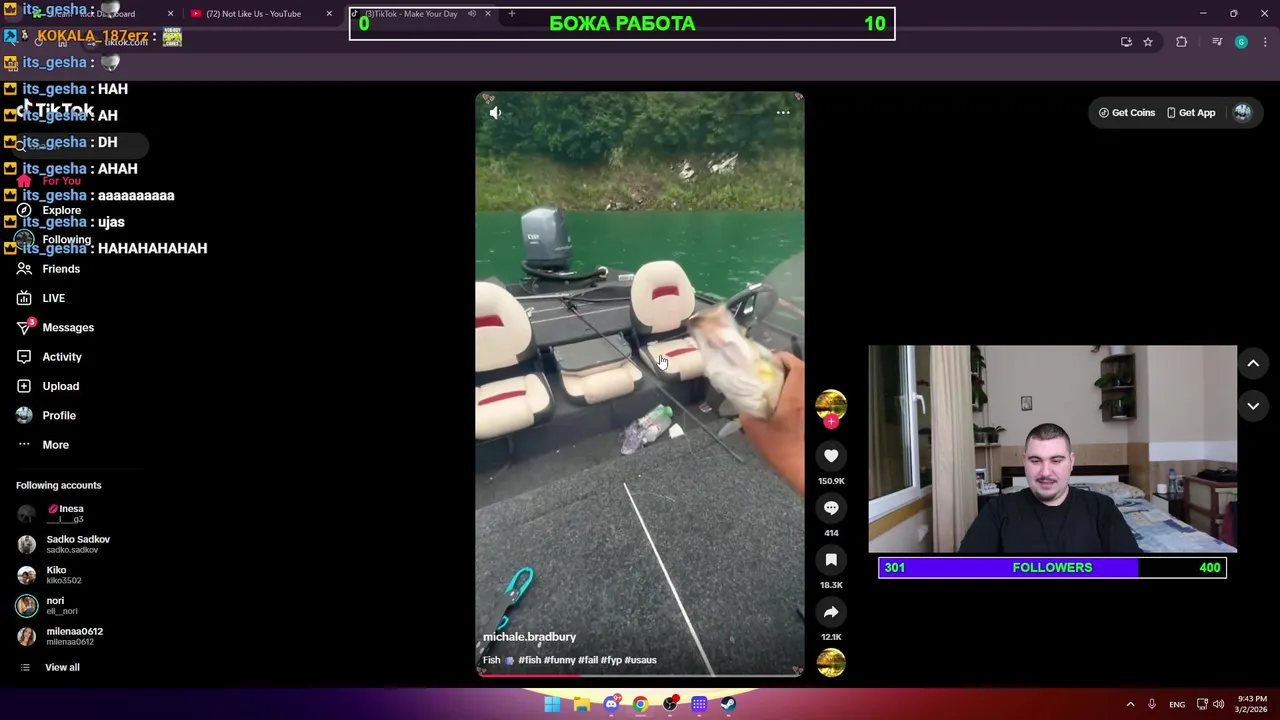
Task: Click the Get Coins button
Action: click(x=1127, y=113)
